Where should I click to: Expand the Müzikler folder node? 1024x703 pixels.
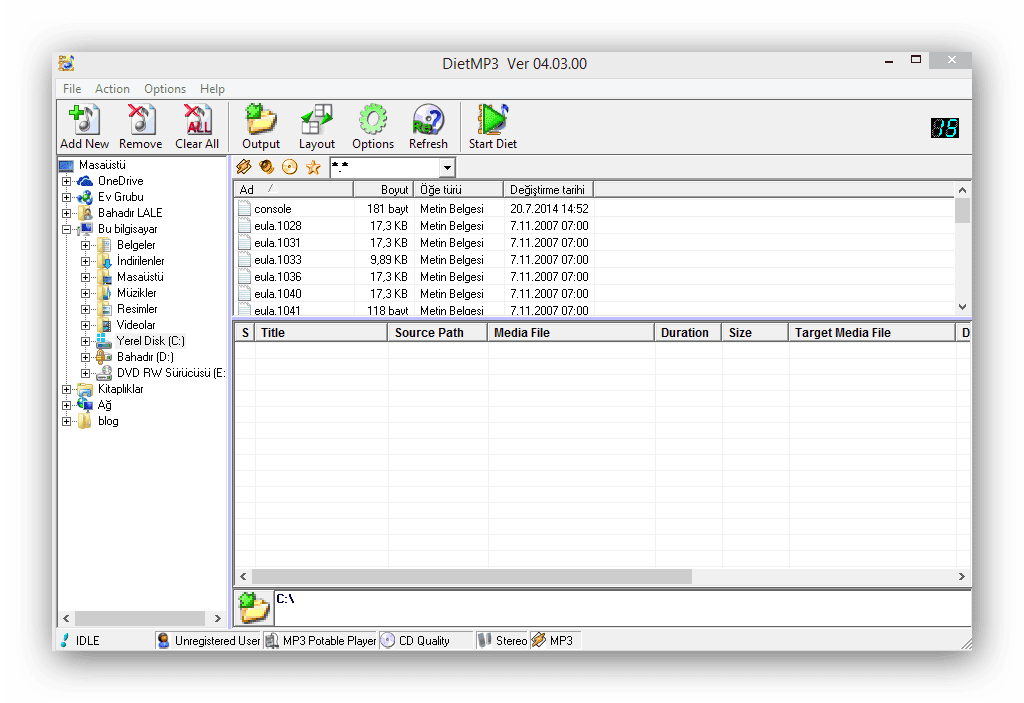tap(85, 293)
